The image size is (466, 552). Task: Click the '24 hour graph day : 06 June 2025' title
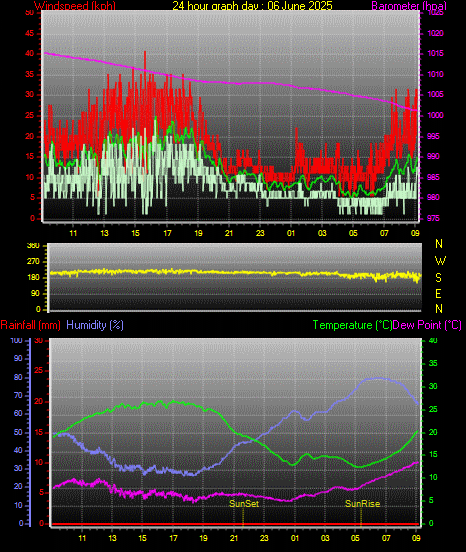coord(252,5)
